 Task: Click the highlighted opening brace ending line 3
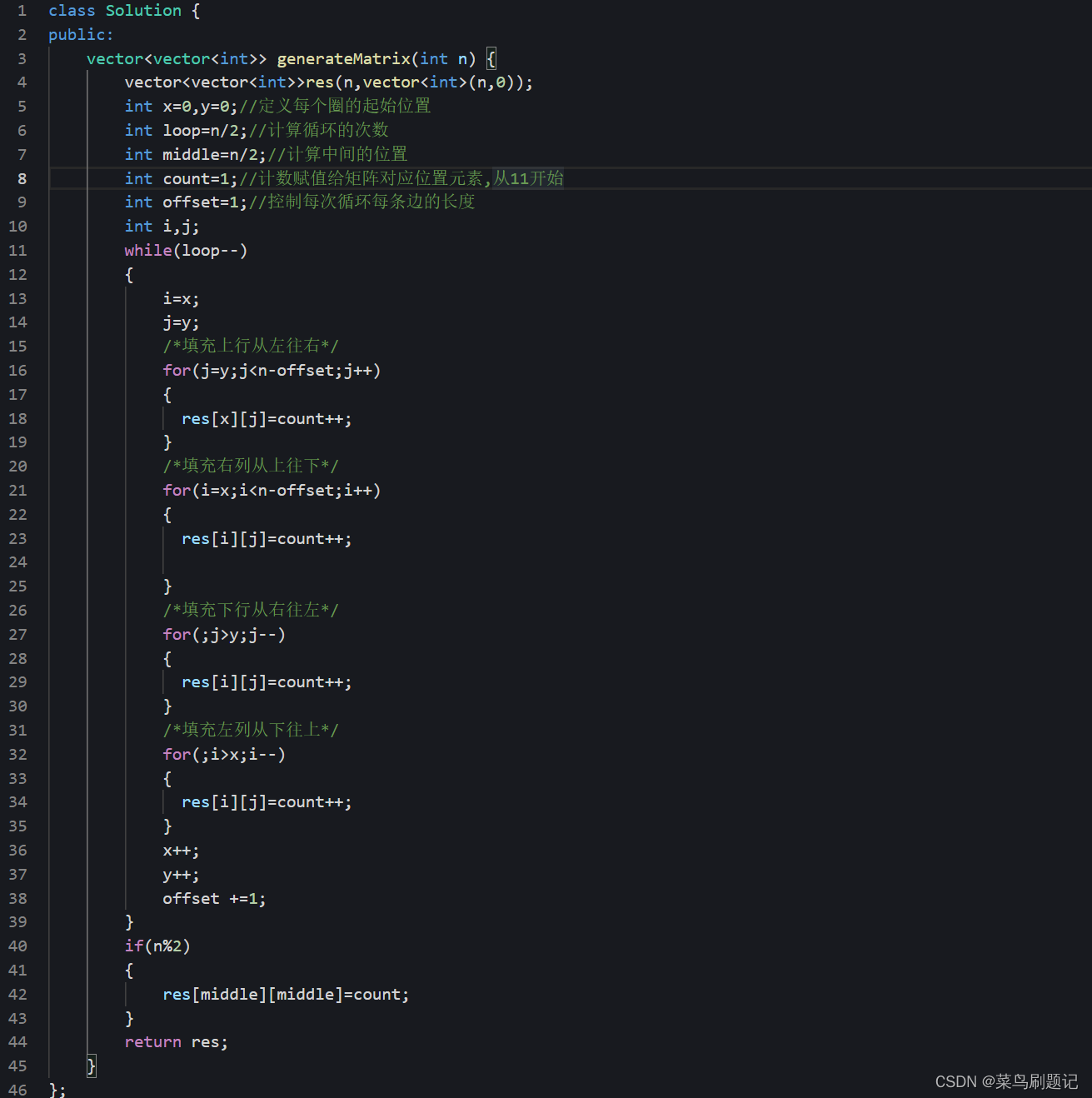[491, 59]
